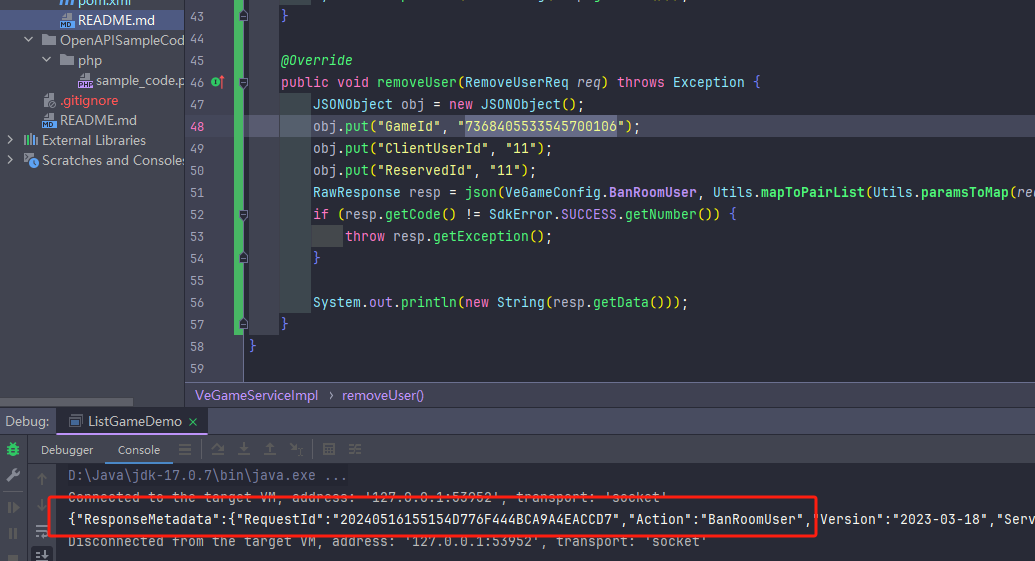Viewport: 1035px width, 561px height.
Task: Open Evaluate Expression calculator icon
Action: (x=329, y=449)
